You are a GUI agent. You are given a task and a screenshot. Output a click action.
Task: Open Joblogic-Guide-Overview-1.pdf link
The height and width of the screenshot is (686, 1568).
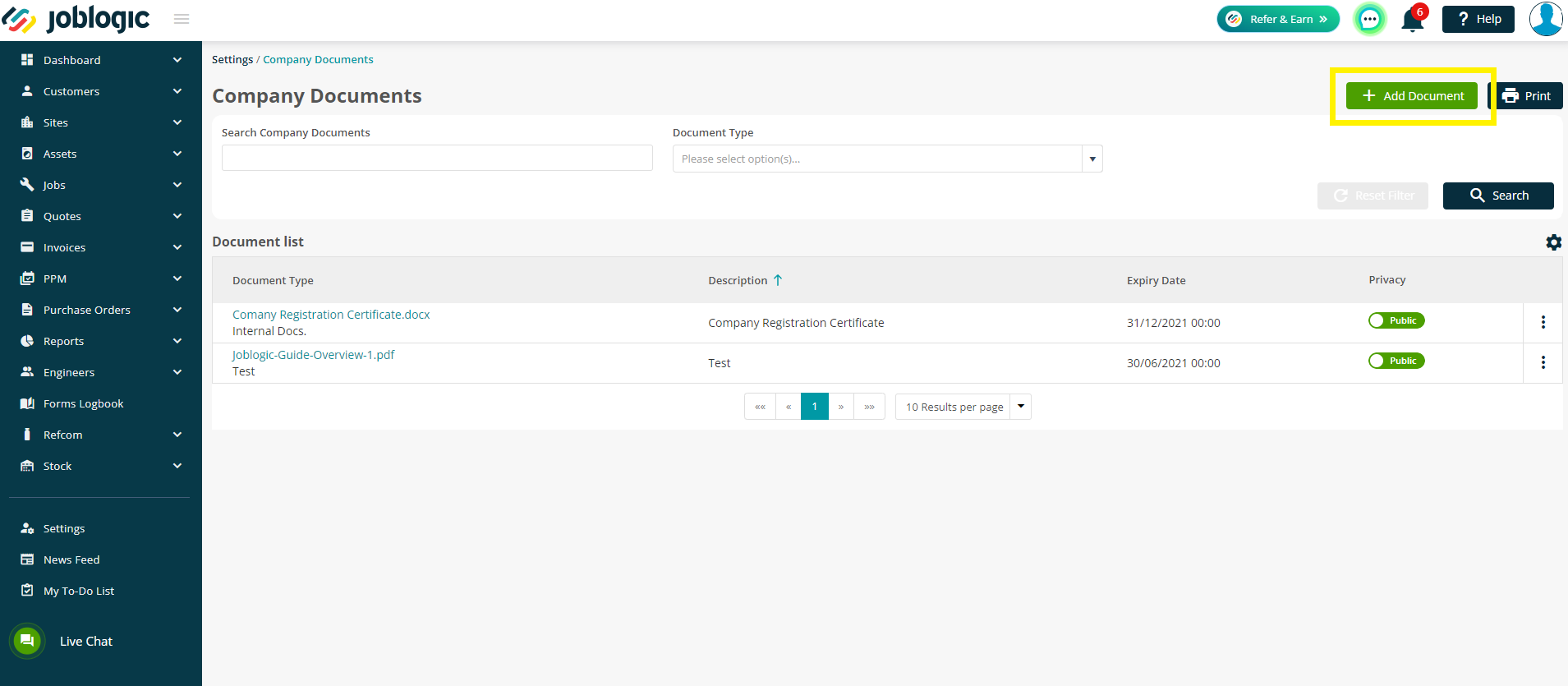(x=313, y=355)
